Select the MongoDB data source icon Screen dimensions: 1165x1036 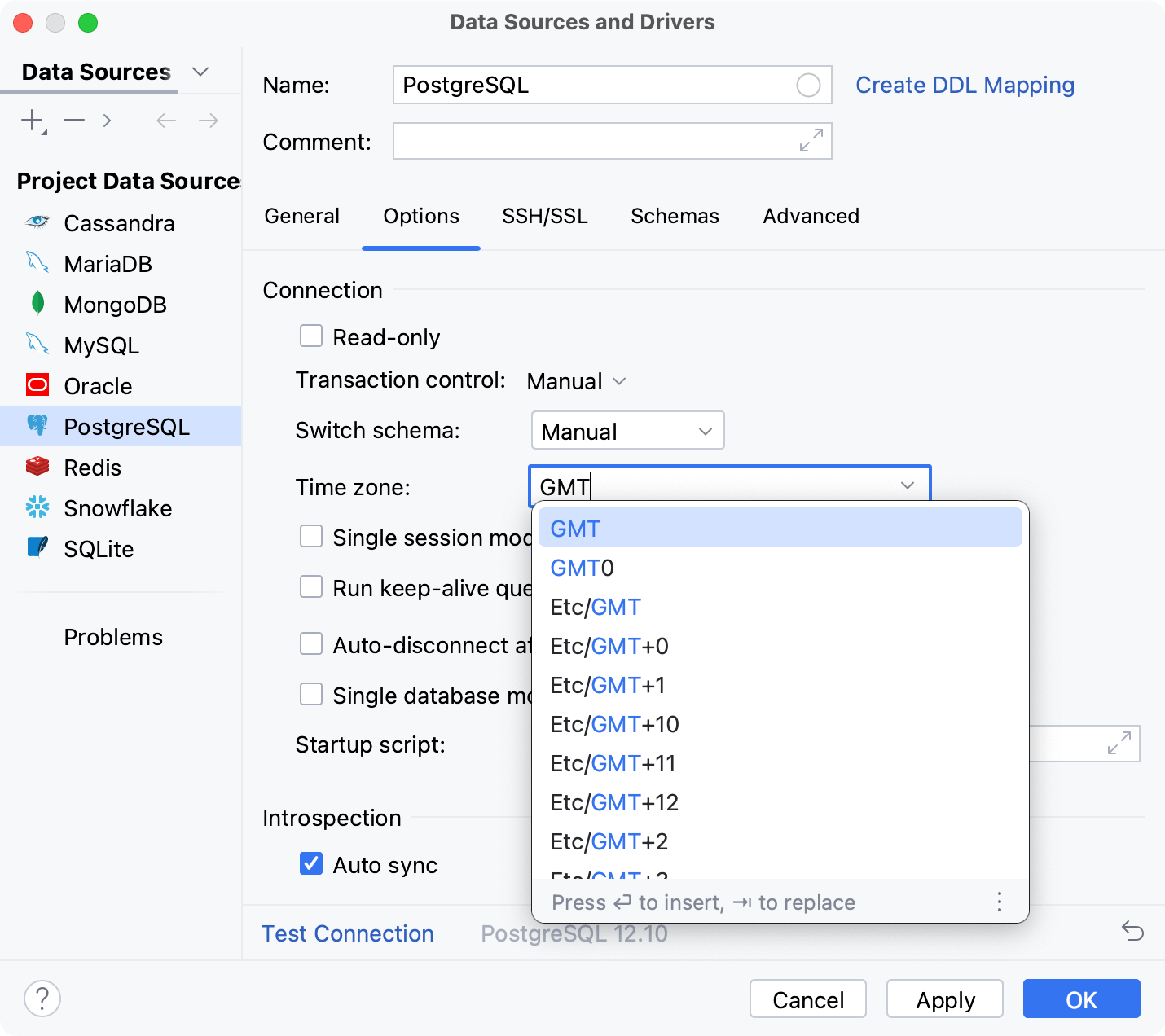point(37,304)
